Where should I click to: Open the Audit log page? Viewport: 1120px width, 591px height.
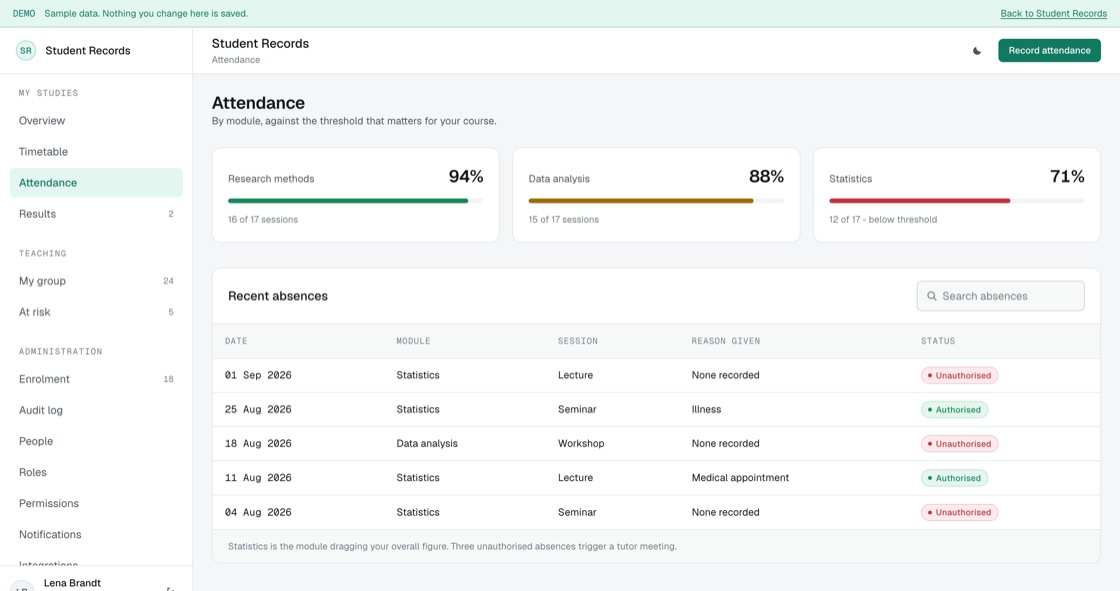96,410
